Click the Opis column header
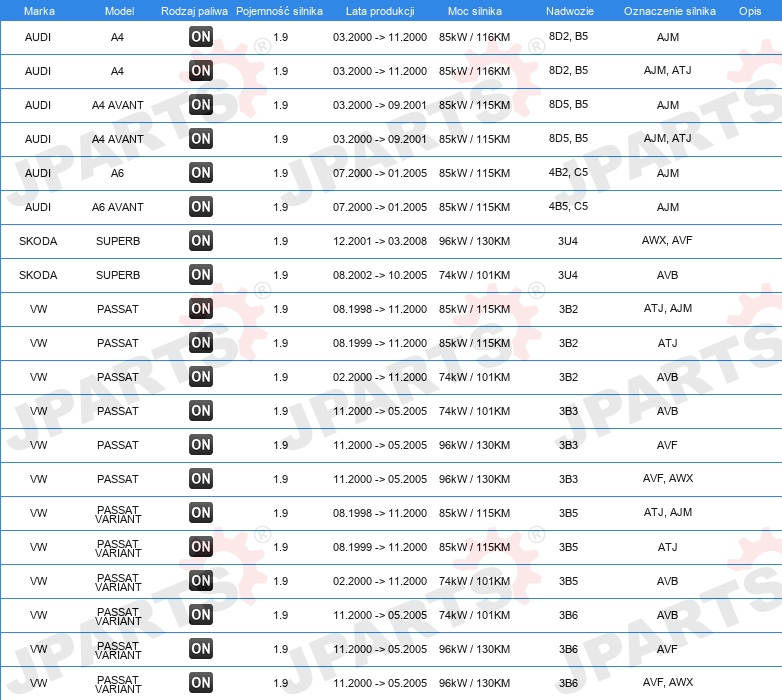This screenshot has height=700, width=782. pos(750,11)
